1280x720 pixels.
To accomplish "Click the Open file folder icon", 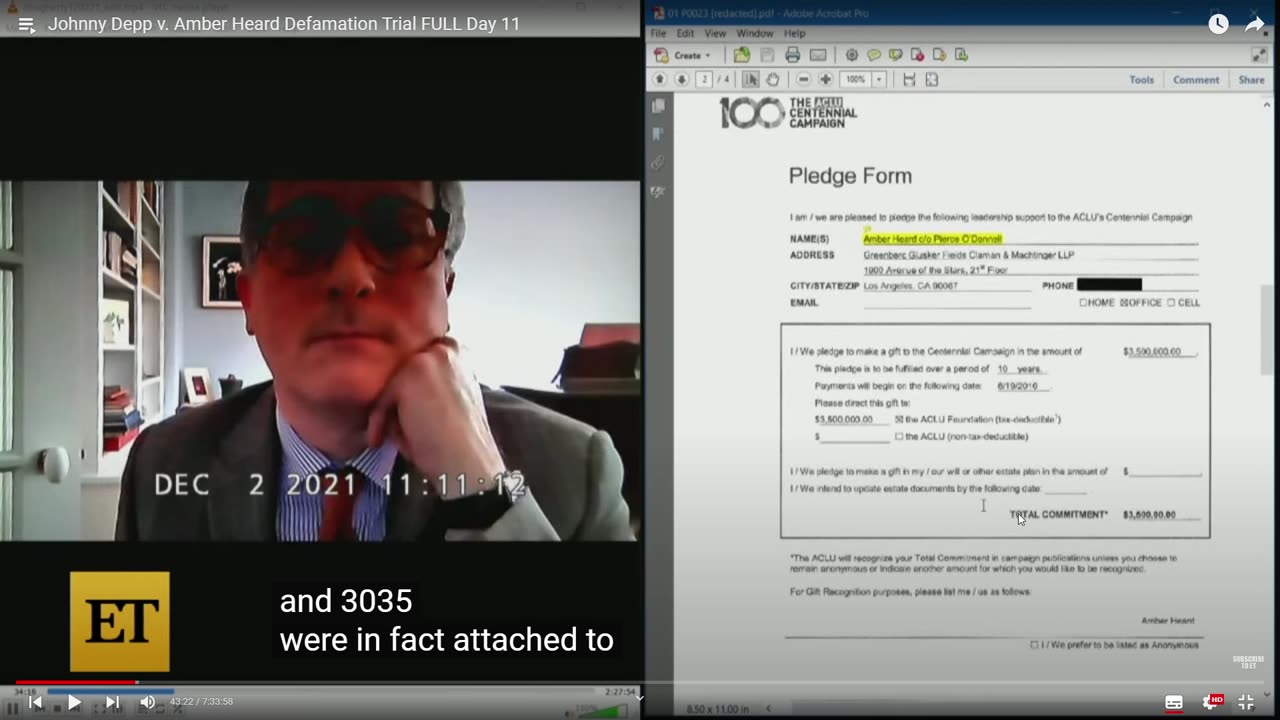I will (741, 55).
